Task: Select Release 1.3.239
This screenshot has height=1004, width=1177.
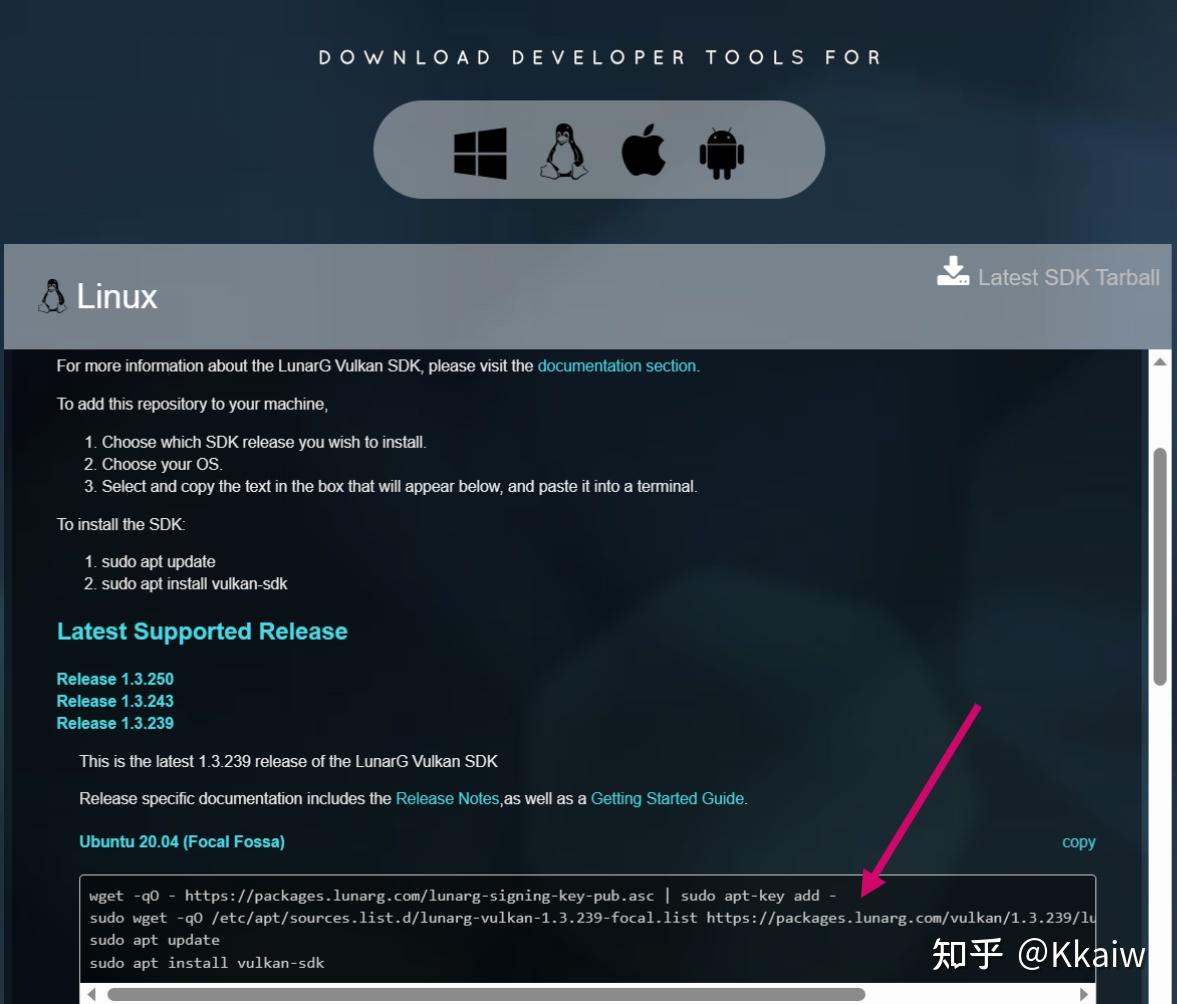Action: pyautogui.click(x=114, y=723)
